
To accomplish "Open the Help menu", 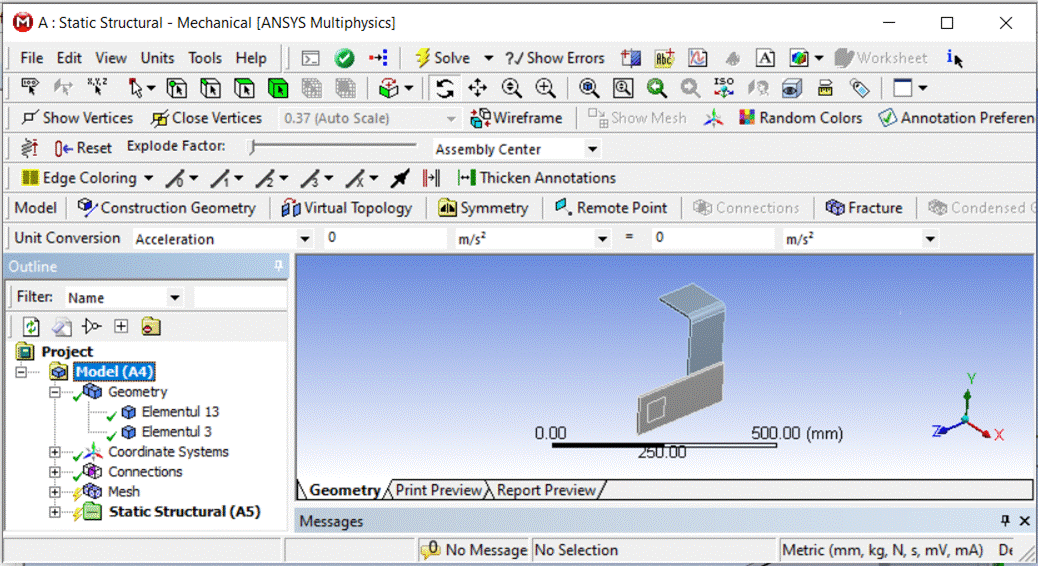I will [x=251, y=58].
